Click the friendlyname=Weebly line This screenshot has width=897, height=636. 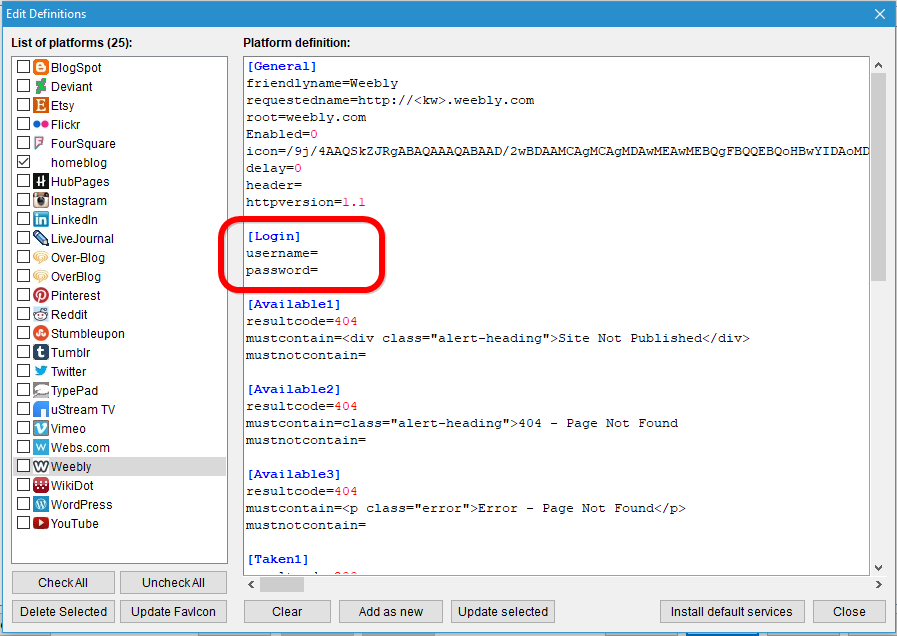click(322, 84)
